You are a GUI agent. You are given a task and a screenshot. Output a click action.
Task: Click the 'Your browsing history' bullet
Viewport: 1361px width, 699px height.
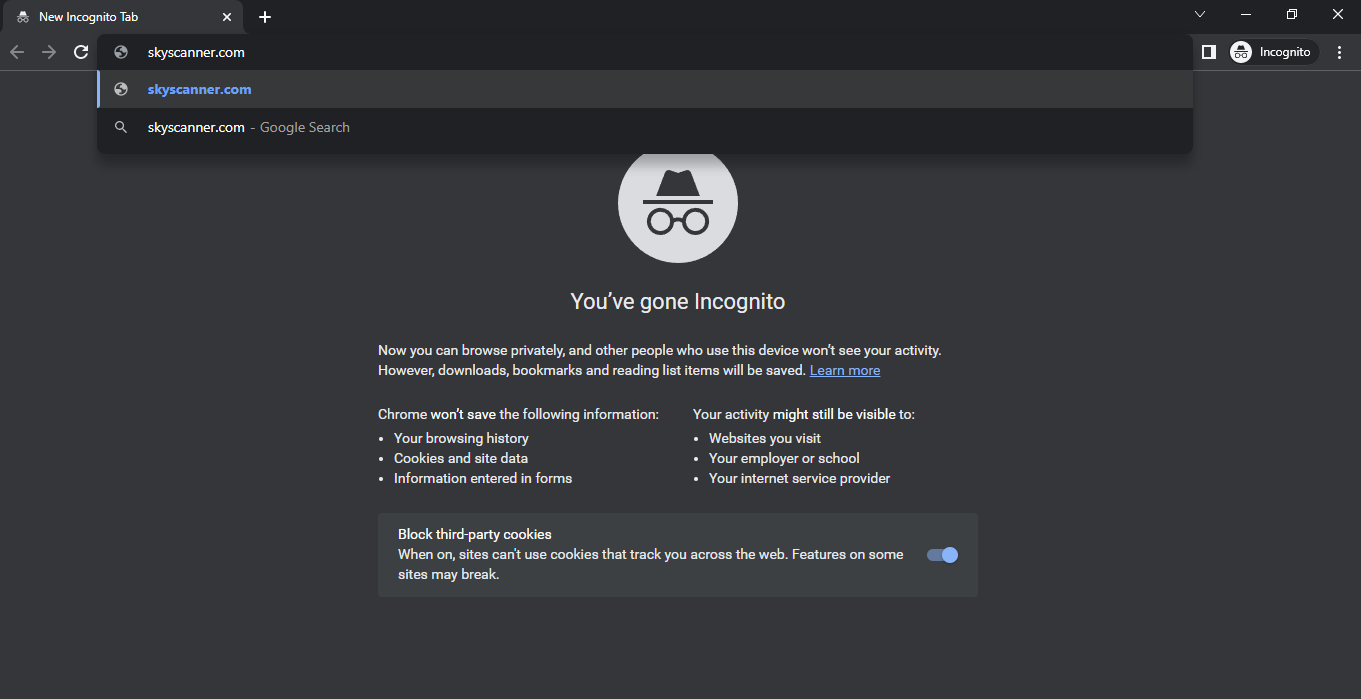461,438
